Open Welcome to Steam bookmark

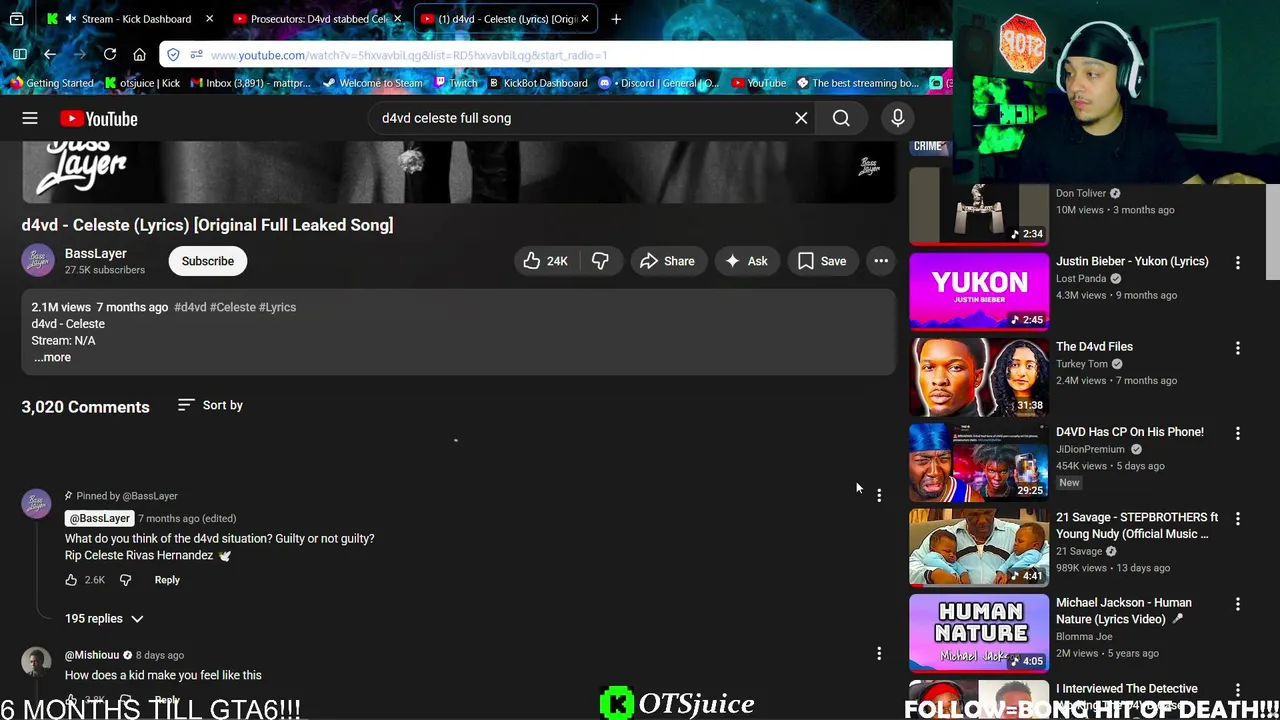point(372,83)
